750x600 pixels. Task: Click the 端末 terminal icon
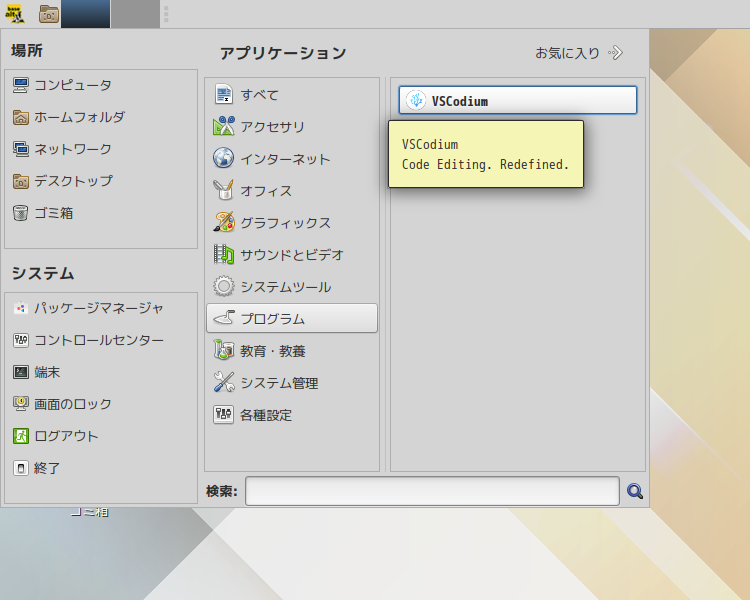click(21, 372)
